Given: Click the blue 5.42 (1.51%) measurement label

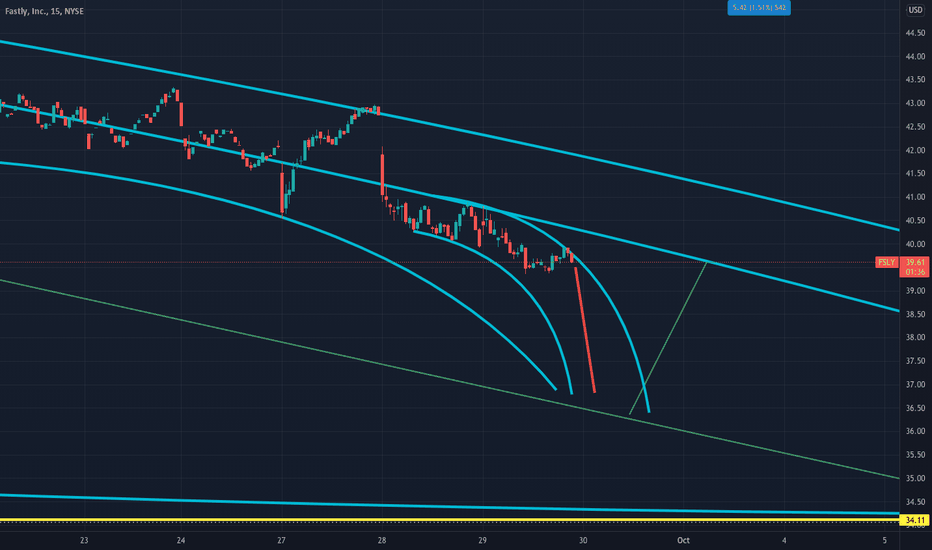Looking at the screenshot, I should pos(759,8).
